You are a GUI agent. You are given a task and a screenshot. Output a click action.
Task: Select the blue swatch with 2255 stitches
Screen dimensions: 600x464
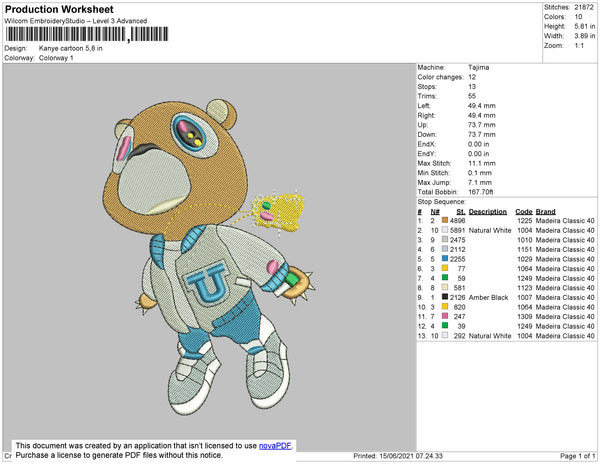(445, 259)
